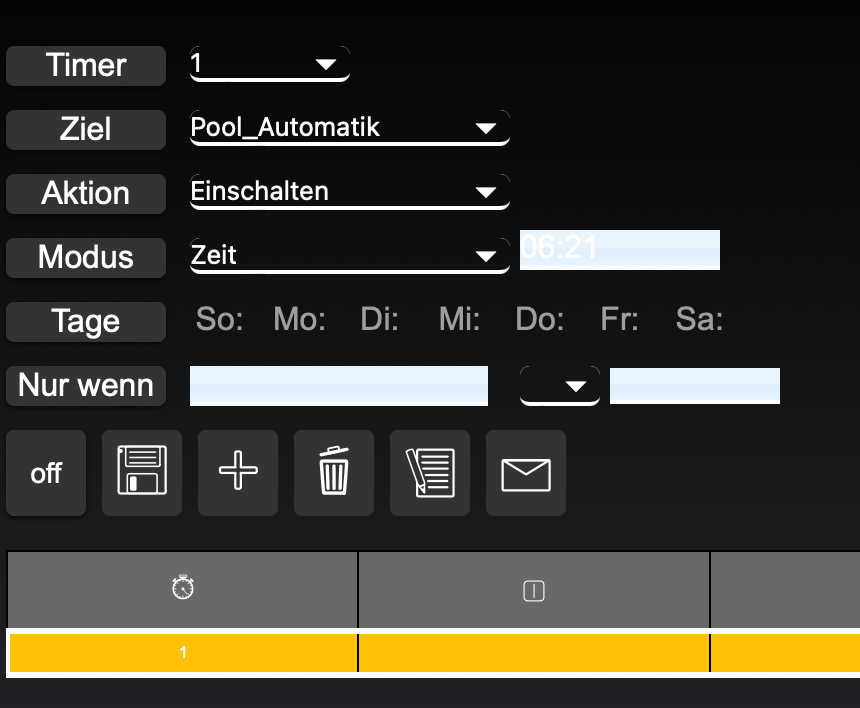Viewport: 860px width, 708px height.
Task: Open the Timer number dropdown
Action: (270, 65)
